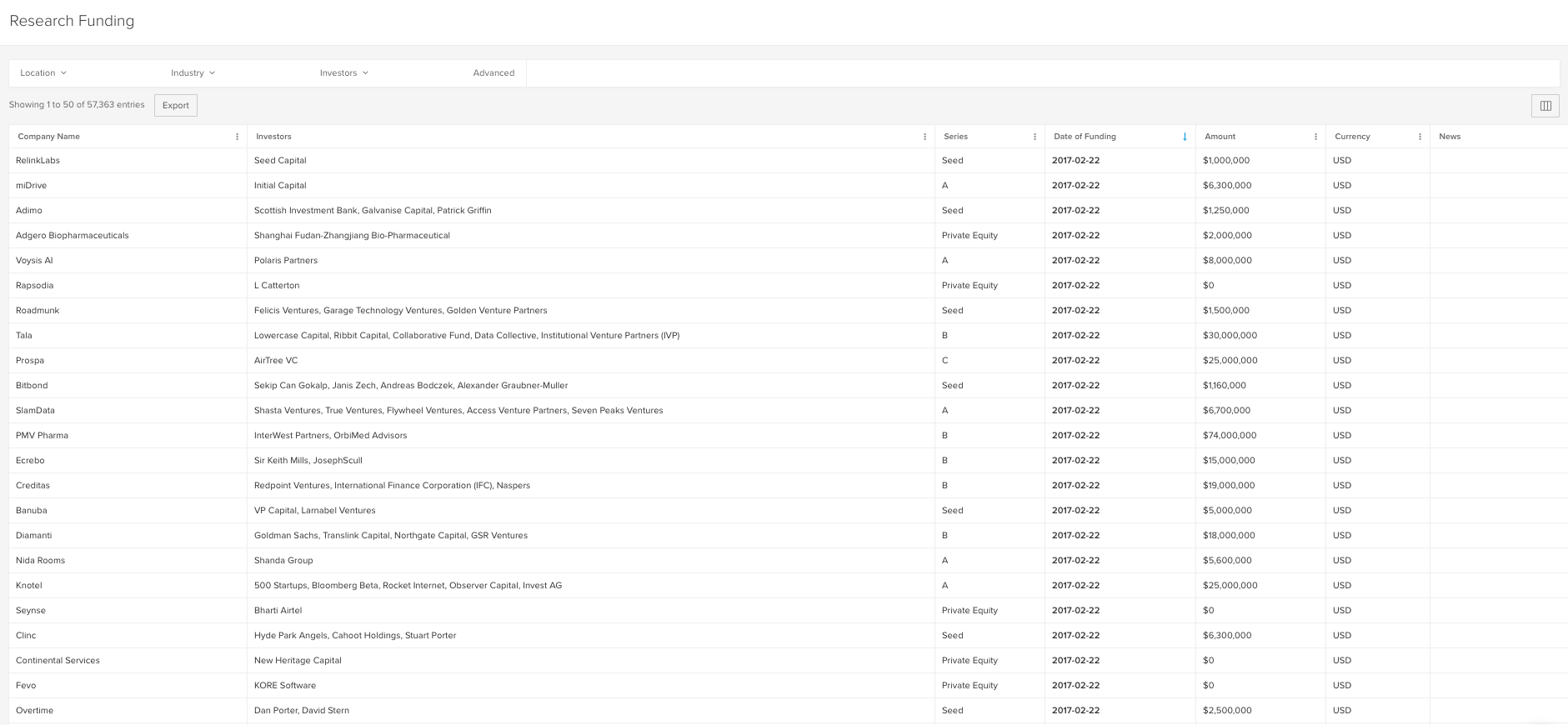Click Polaris Partners investor cell
This screenshot has height=725, width=1568.
tap(591, 260)
